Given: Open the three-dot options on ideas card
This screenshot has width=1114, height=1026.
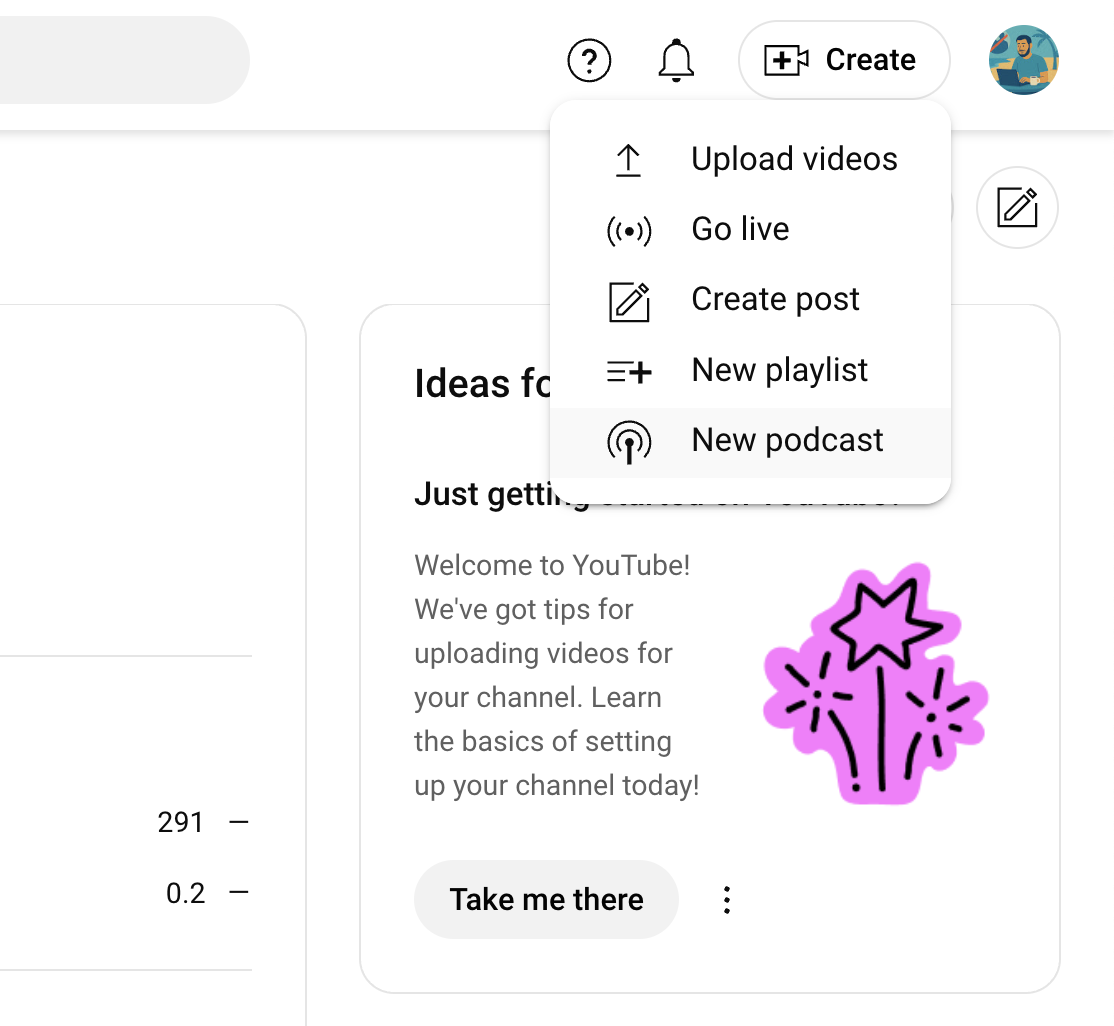Looking at the screenshot, I should [726, 900].
